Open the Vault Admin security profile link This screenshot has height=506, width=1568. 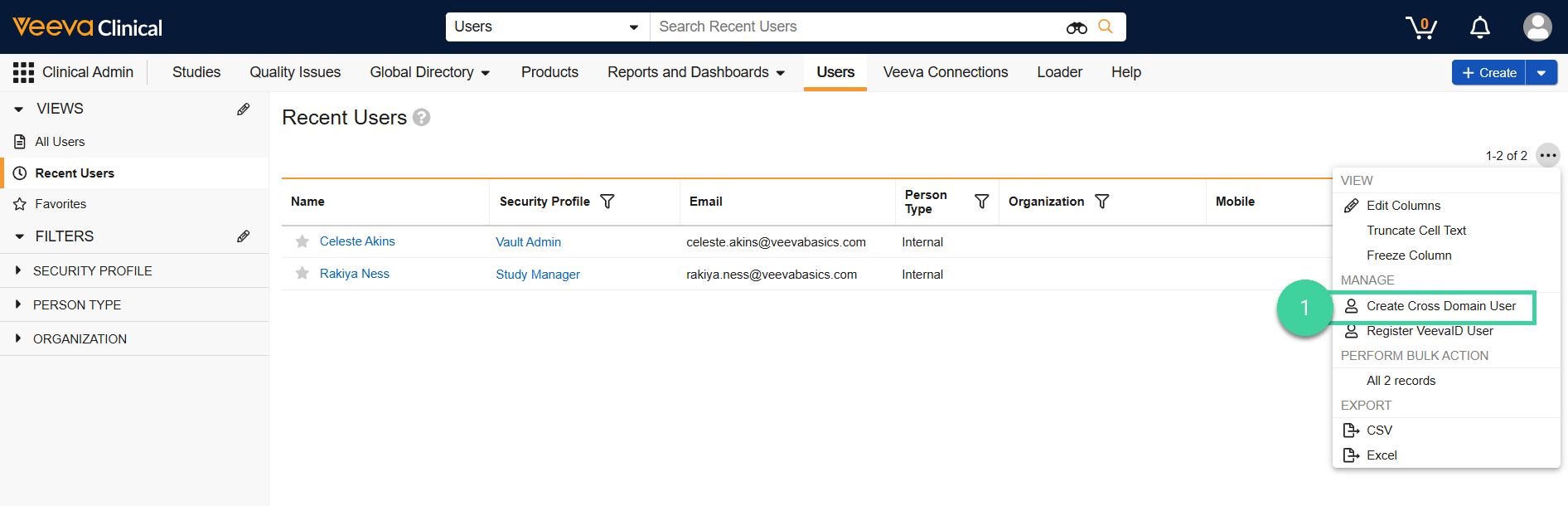(529, 242)
